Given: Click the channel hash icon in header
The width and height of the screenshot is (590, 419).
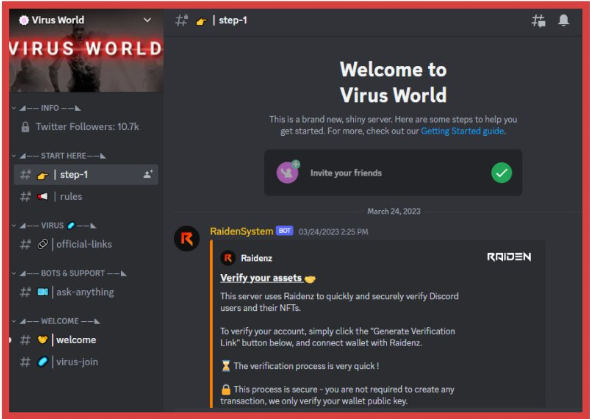Looking at the screenshot, I should [182, 20].
